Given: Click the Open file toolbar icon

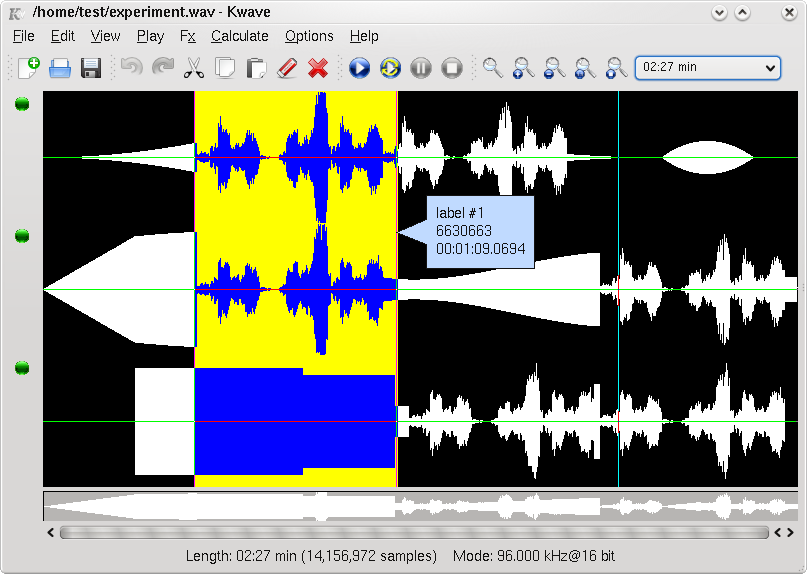Looking at the screenshot, I should tap(60, 68).
